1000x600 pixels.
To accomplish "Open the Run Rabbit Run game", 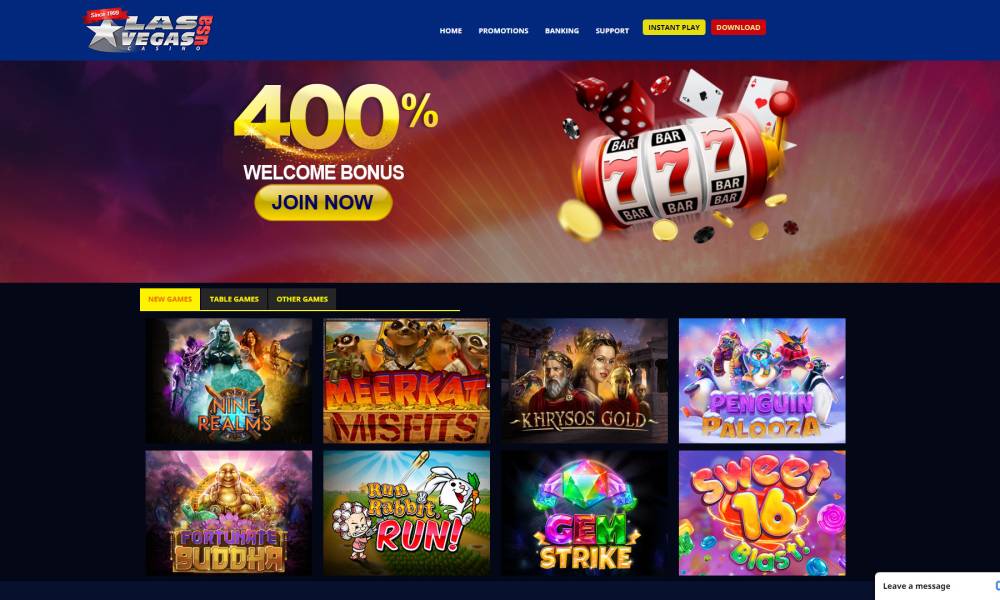I will (406, 513).
